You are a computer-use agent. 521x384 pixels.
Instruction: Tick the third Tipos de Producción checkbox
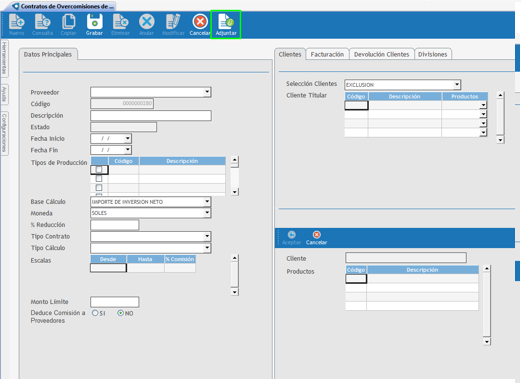(x=99, y=188)
